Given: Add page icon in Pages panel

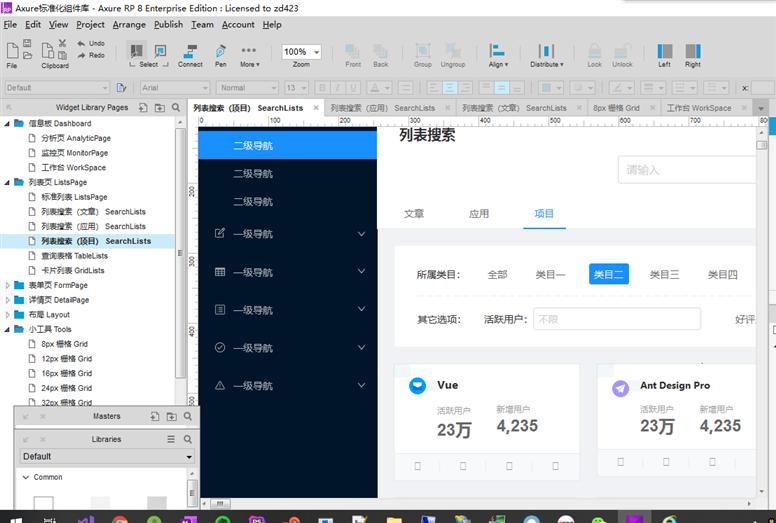Looking at the screenshot, I should tap(143, 107).
